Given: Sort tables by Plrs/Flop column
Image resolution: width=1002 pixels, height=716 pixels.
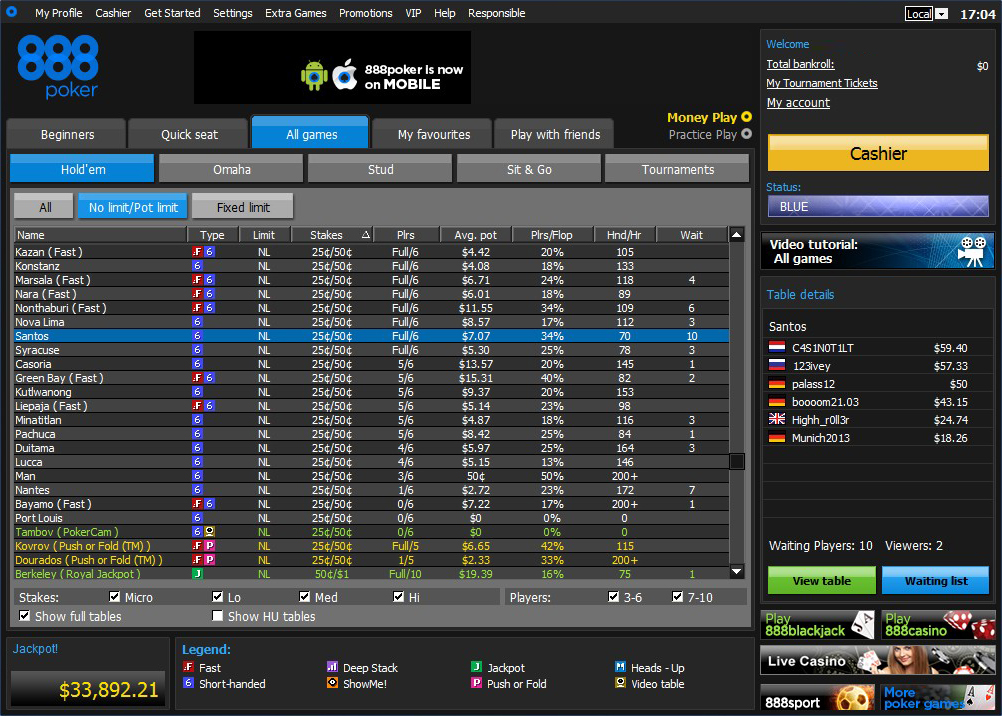Looking at the screenshot, I should (552, 235).
